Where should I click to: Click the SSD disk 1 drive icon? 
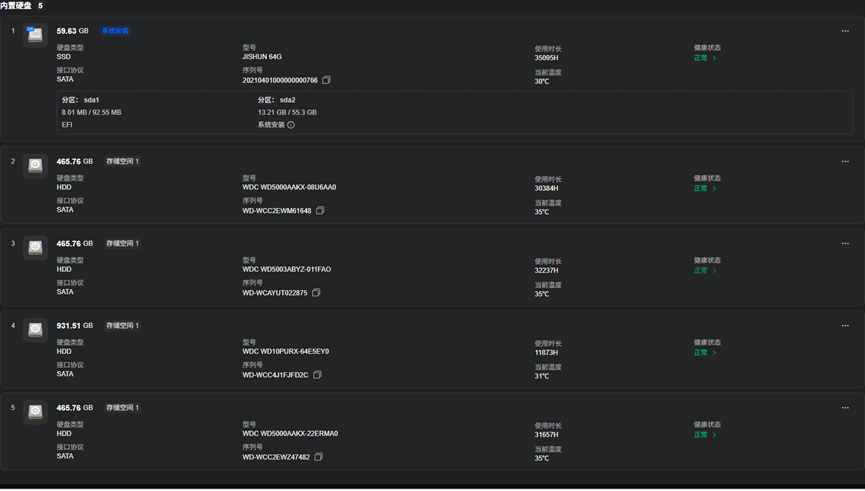click(x=35, y=35)
